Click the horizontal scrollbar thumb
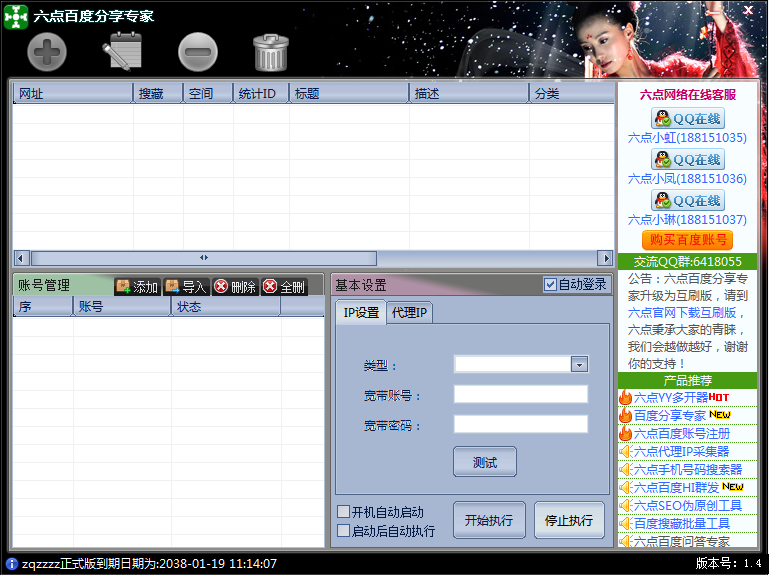The width and height of the screenshot is (769, 575). click(x=204, y=258)
